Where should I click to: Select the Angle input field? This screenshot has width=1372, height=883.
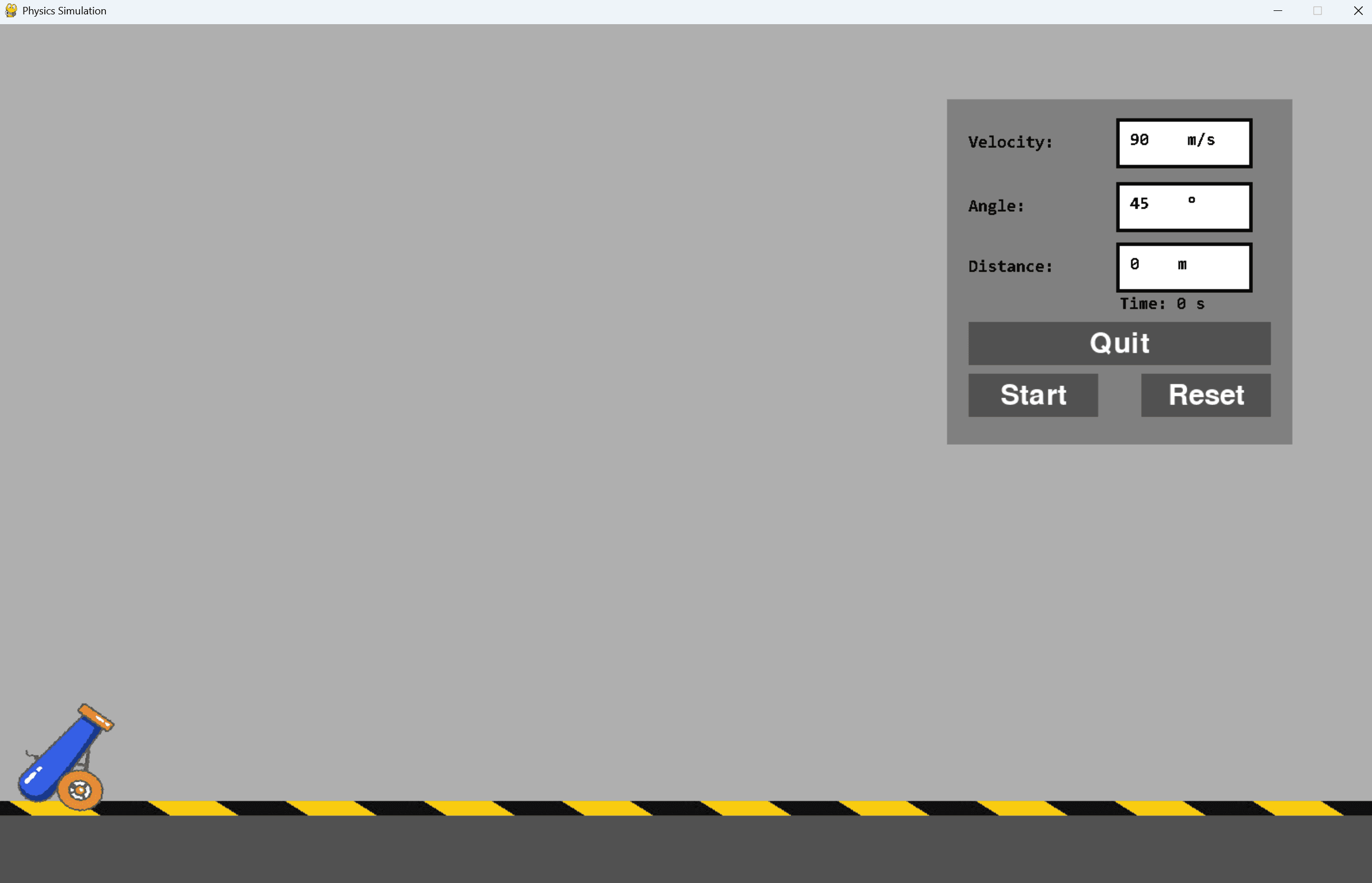click(1183, 207)
